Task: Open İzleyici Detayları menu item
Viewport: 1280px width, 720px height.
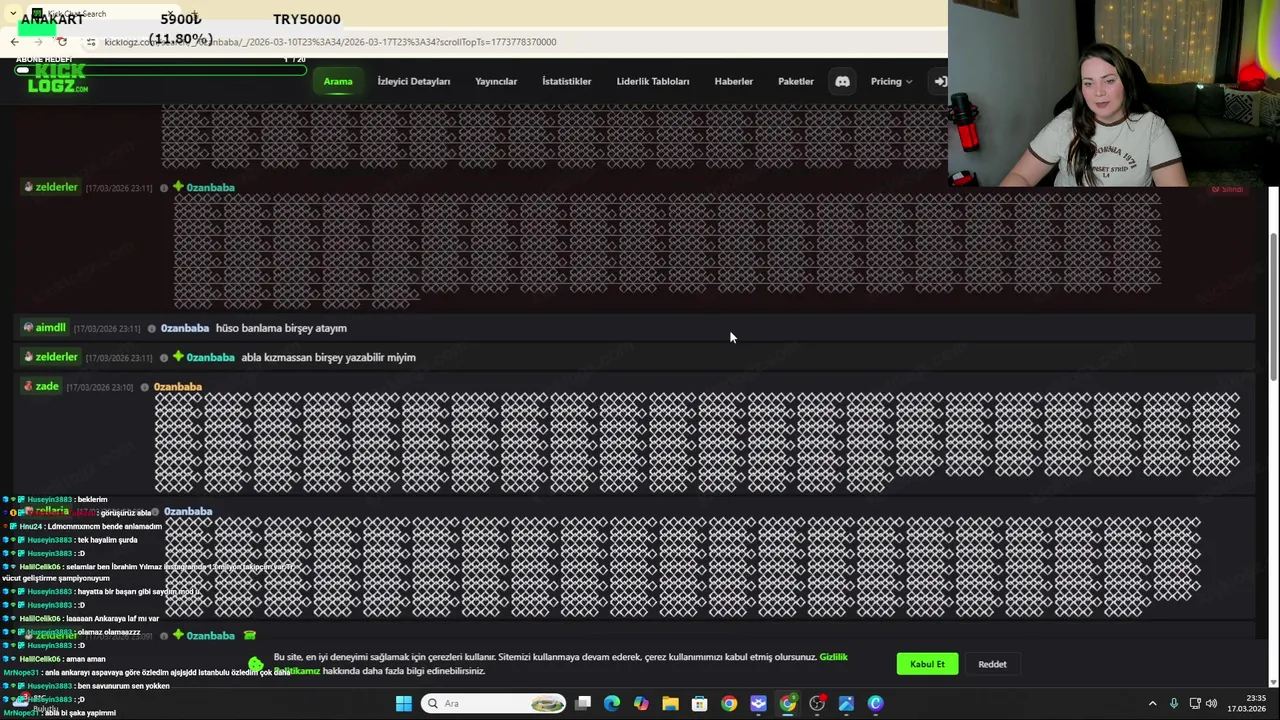Action: [x=414, y=81]
